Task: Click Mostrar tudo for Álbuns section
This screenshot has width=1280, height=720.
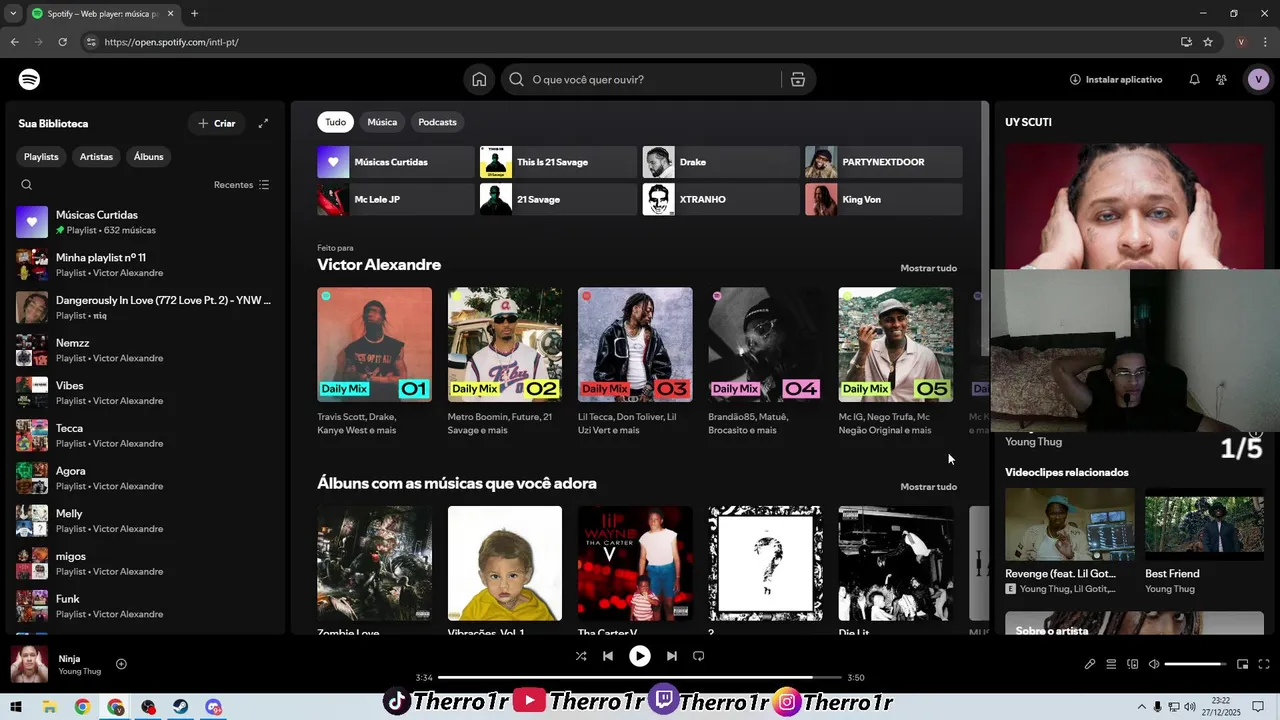Action: point(928,487)
